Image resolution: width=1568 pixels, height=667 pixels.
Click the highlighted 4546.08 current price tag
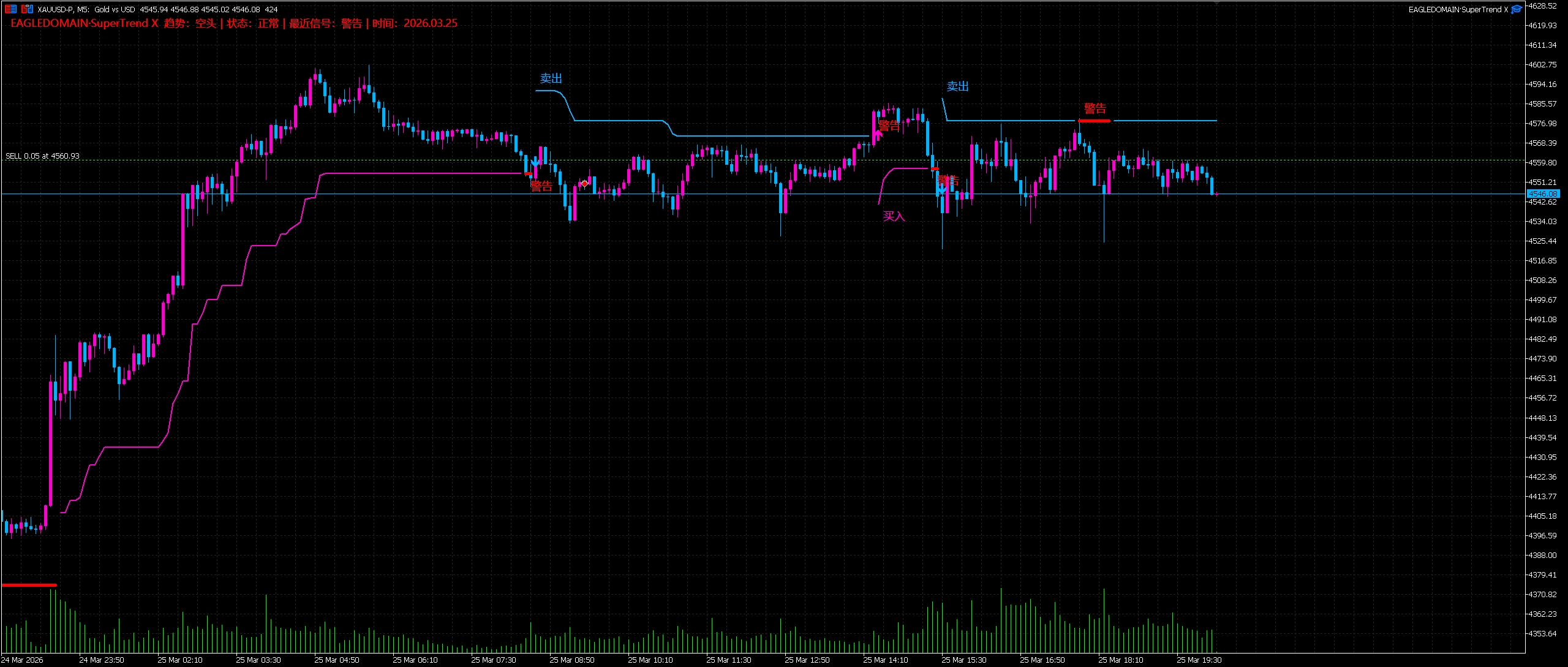coord(1542,194)
